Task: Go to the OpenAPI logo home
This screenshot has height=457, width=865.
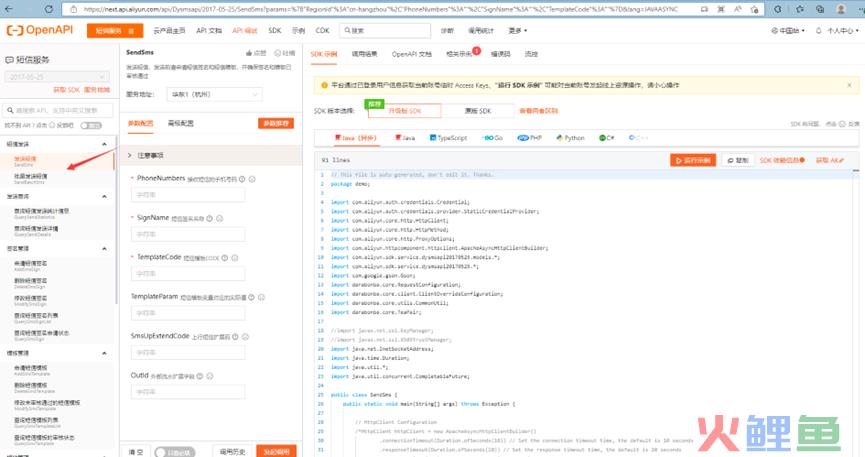Action: (40, 30)
